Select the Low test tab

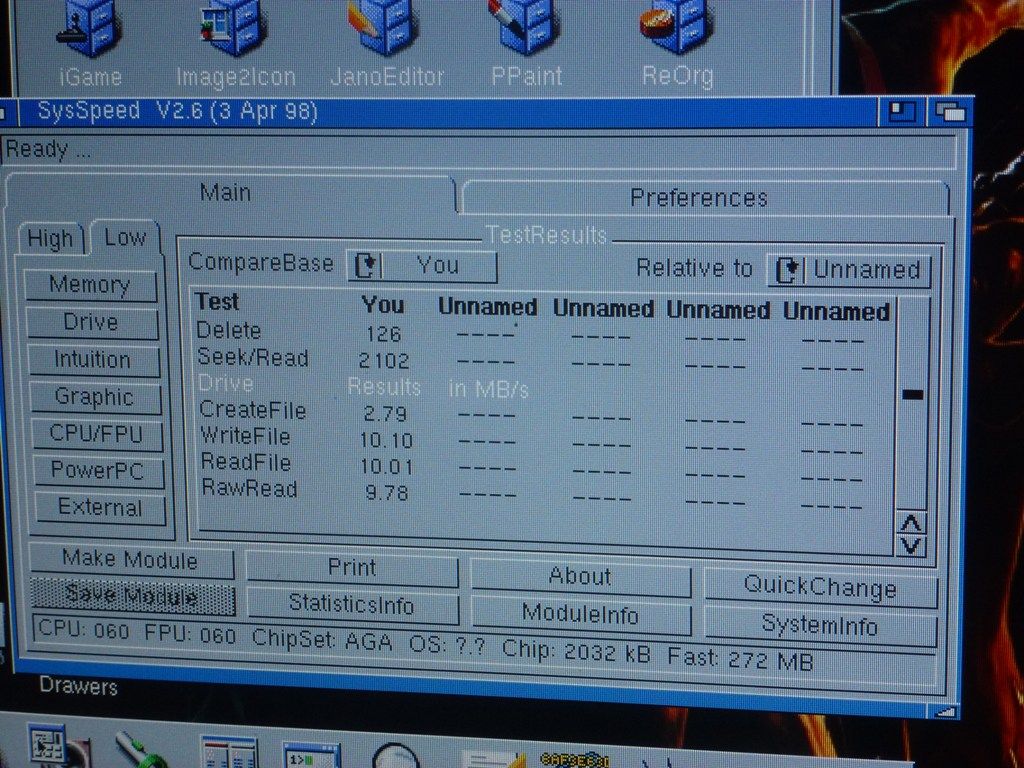[125, 238]
